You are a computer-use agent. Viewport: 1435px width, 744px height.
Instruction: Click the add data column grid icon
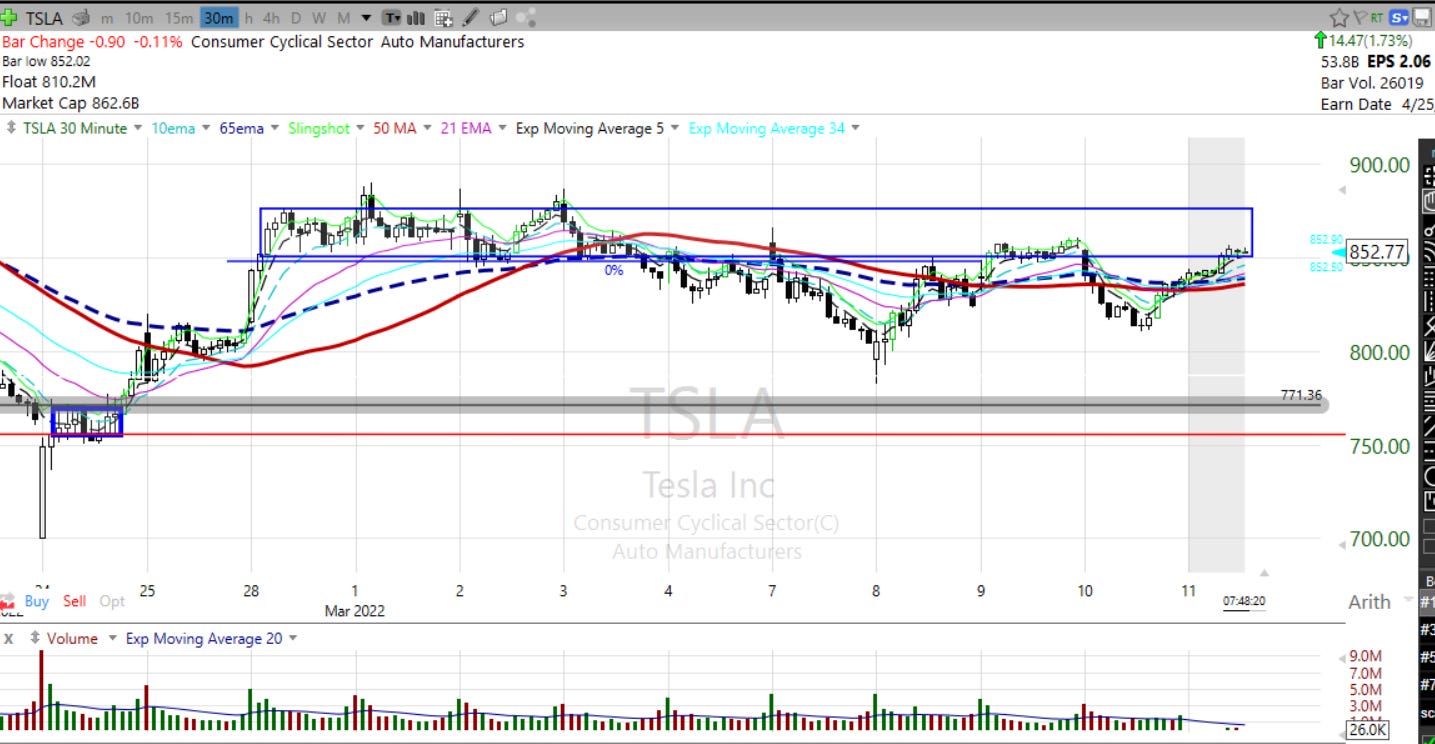pos(443,18)
